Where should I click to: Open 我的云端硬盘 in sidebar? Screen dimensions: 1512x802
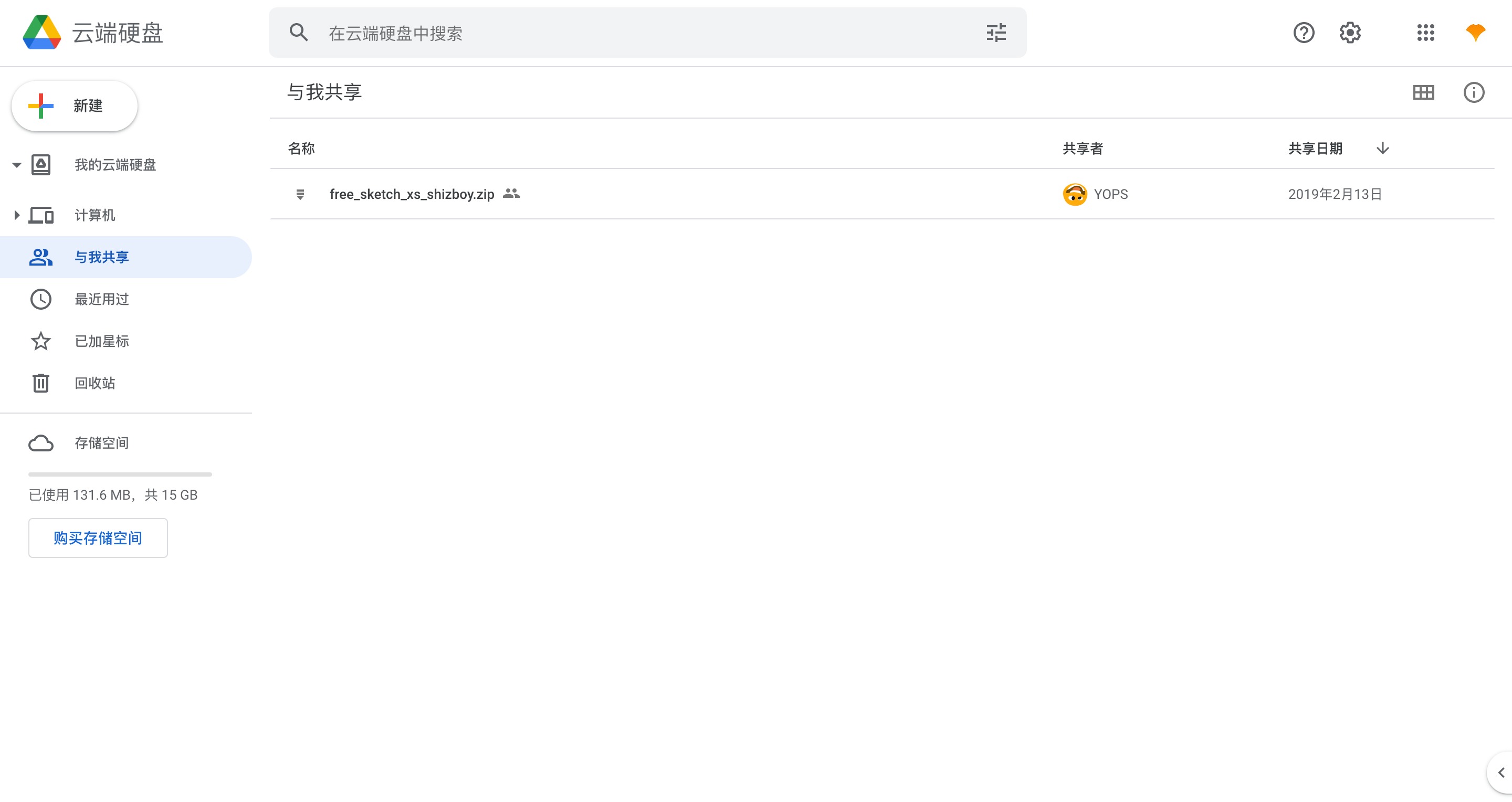(x=115, y=165)
